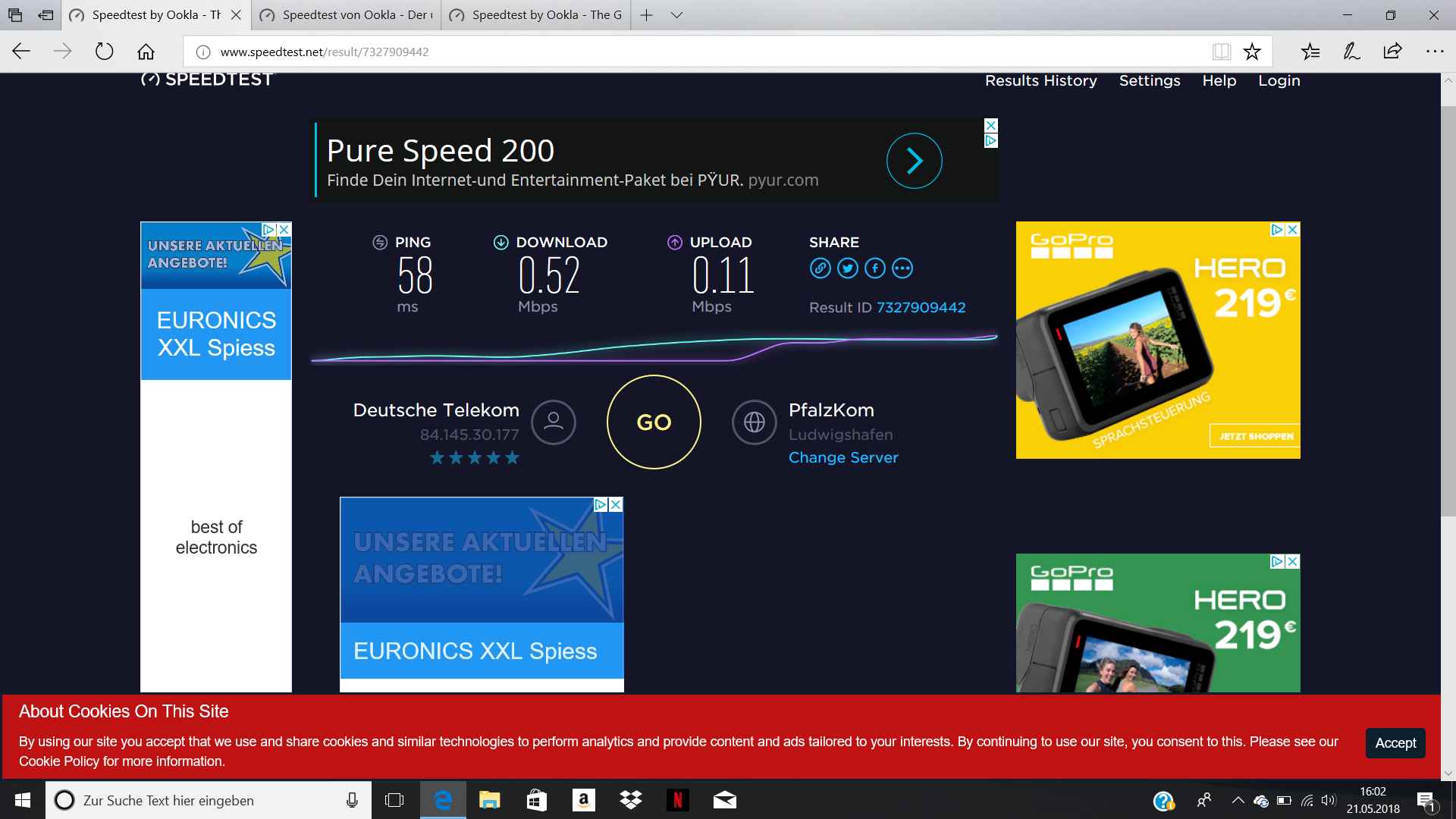The width and height of the screenshot is (1456, 819).
Task: Show hidden system tray icons
Action: (1238, 800)
